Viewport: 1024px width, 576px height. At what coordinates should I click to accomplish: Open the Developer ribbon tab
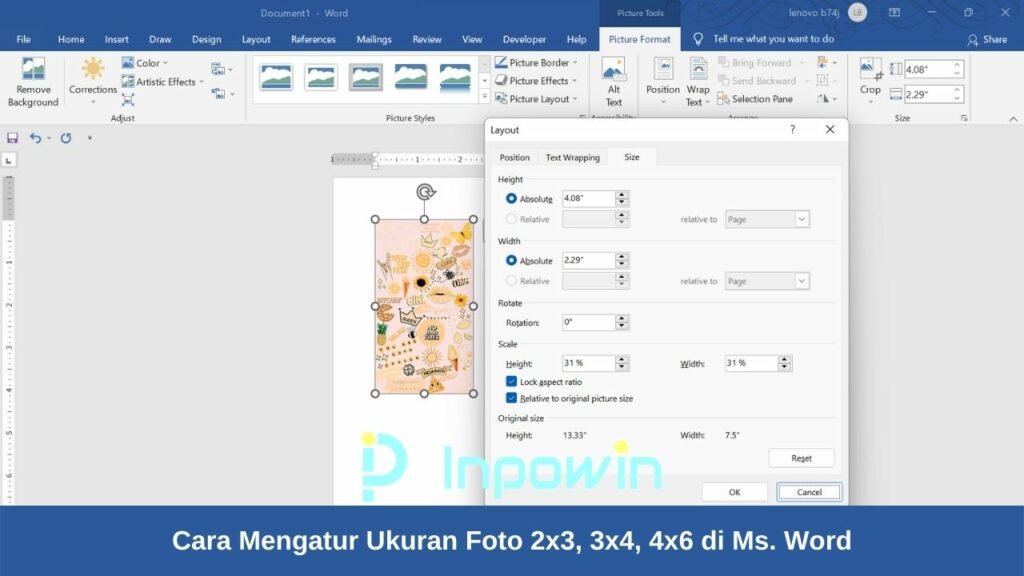tap(524, 39)
